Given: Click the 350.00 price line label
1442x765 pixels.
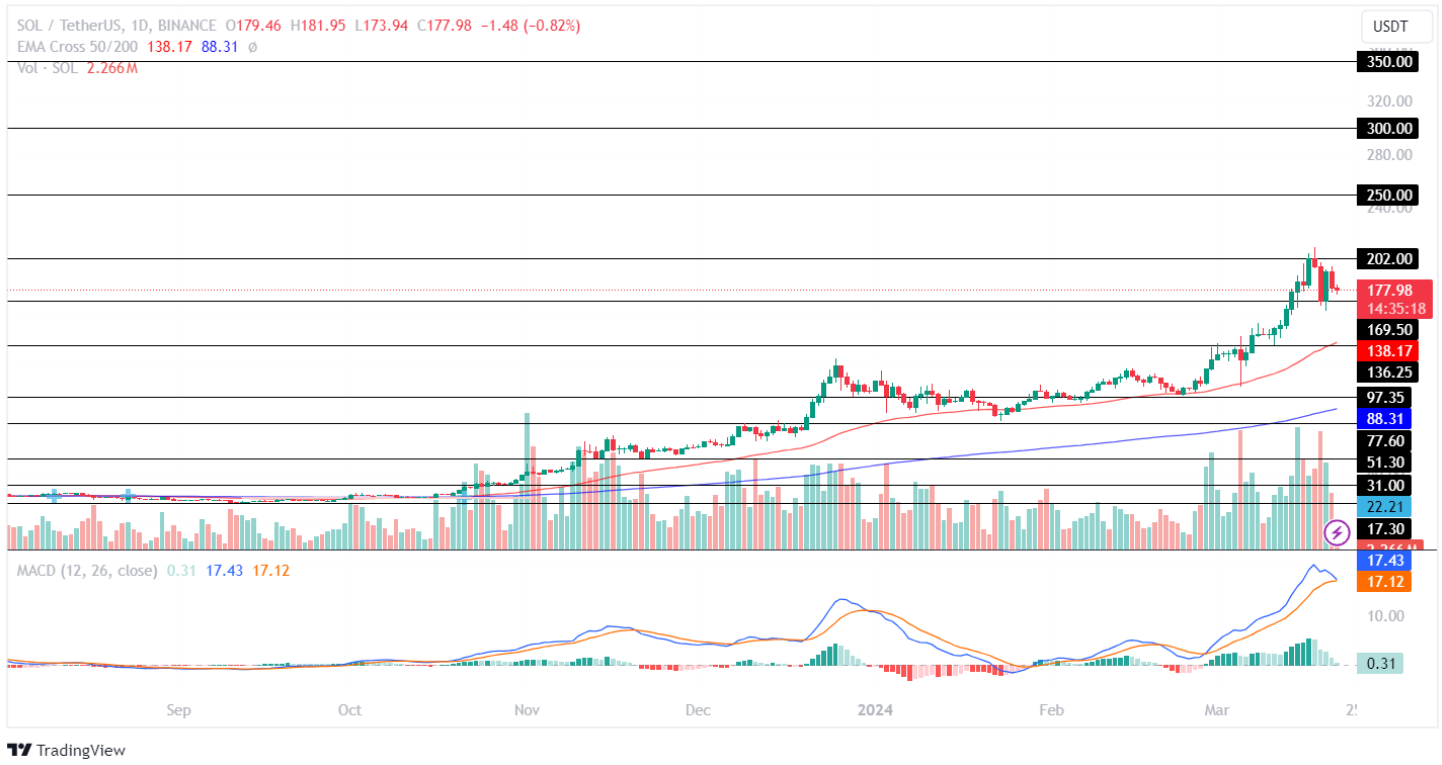Looking at the screenshot, I should pyautogui.click(x=1388, y=62).
